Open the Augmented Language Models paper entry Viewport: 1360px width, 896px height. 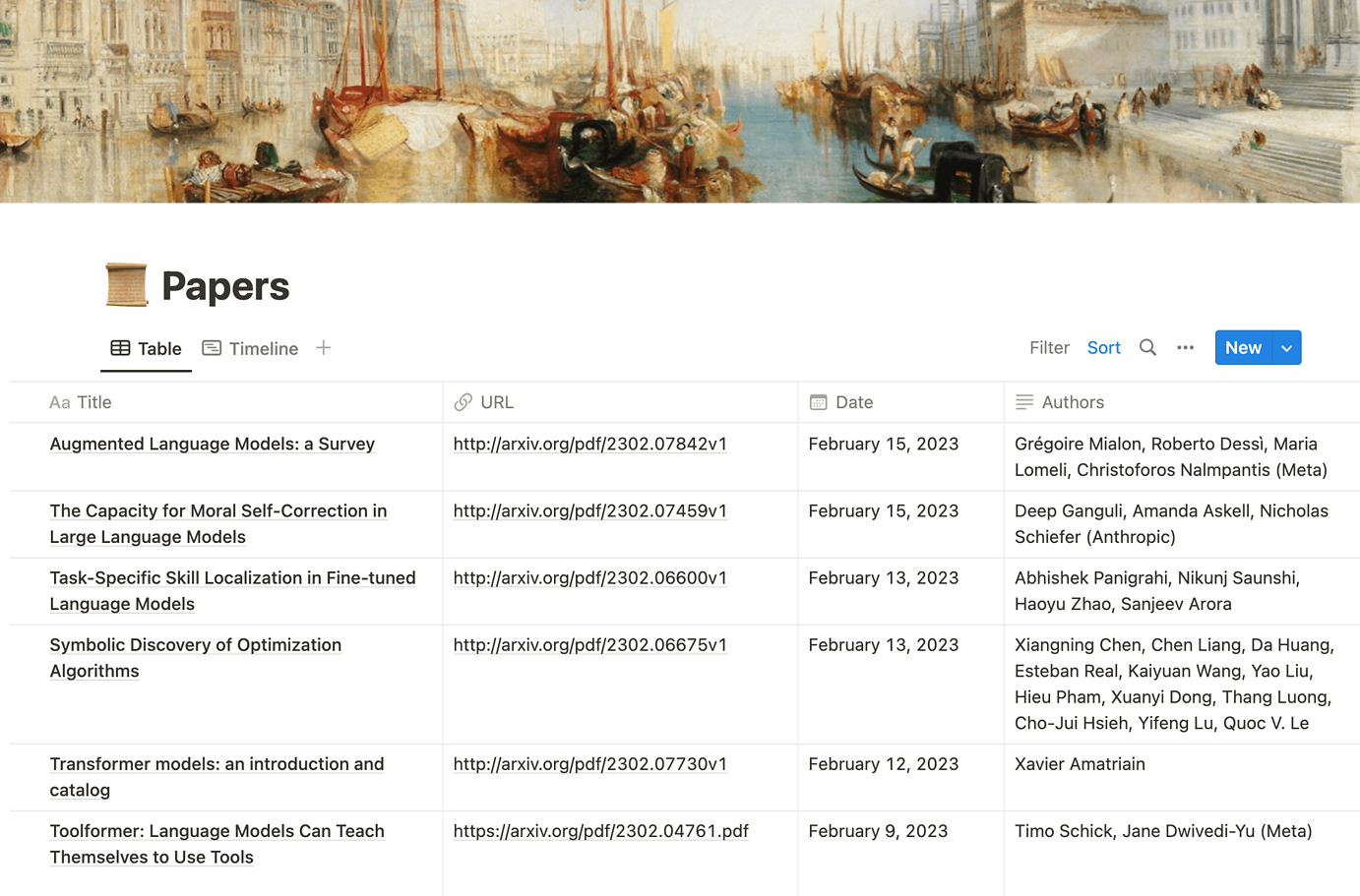[x=213, y=444]
